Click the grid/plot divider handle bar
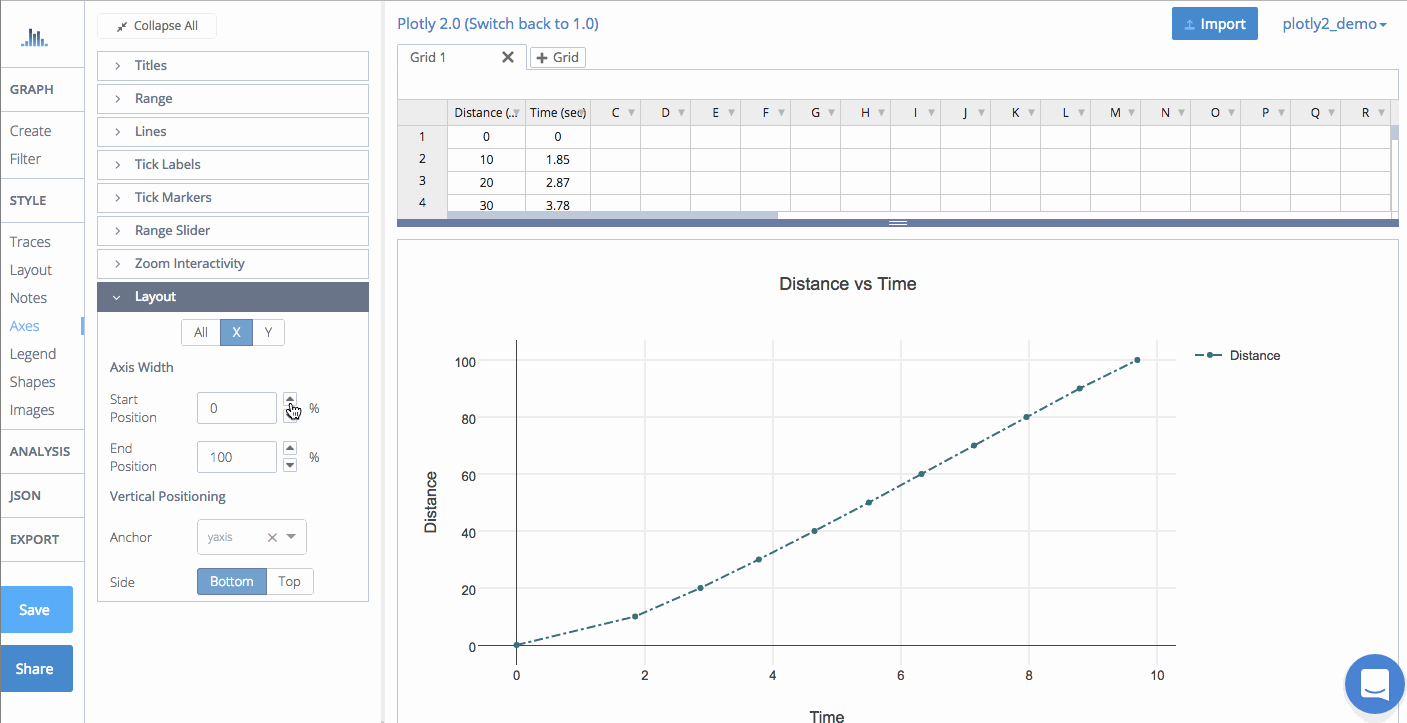 coord(898,223)
